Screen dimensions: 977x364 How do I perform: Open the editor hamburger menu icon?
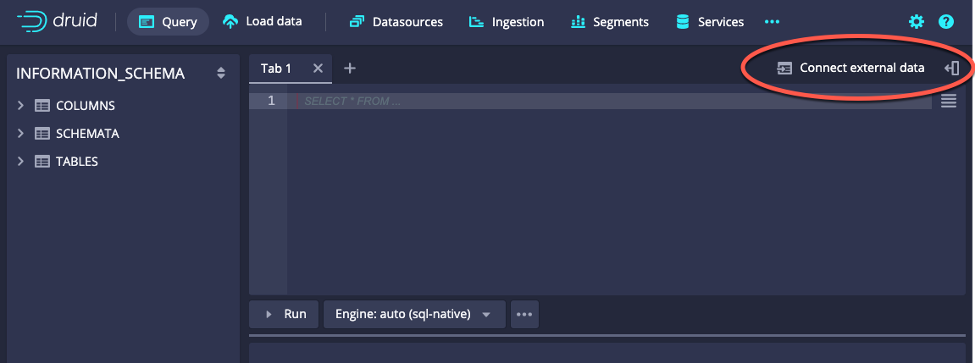tap(948, 100)
